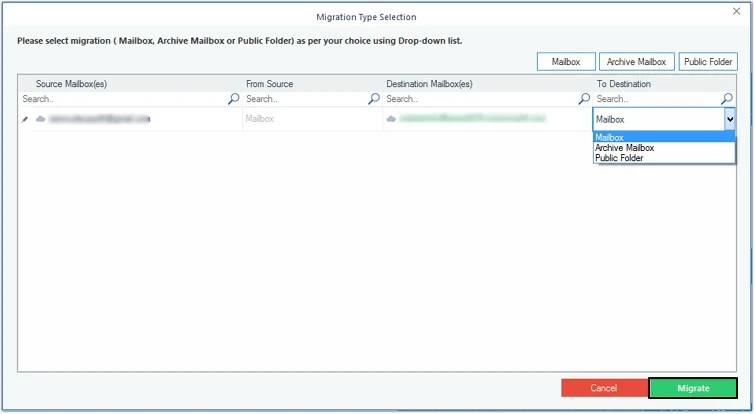
Task: Click the red Cancel button
Action: coord(604,388)
